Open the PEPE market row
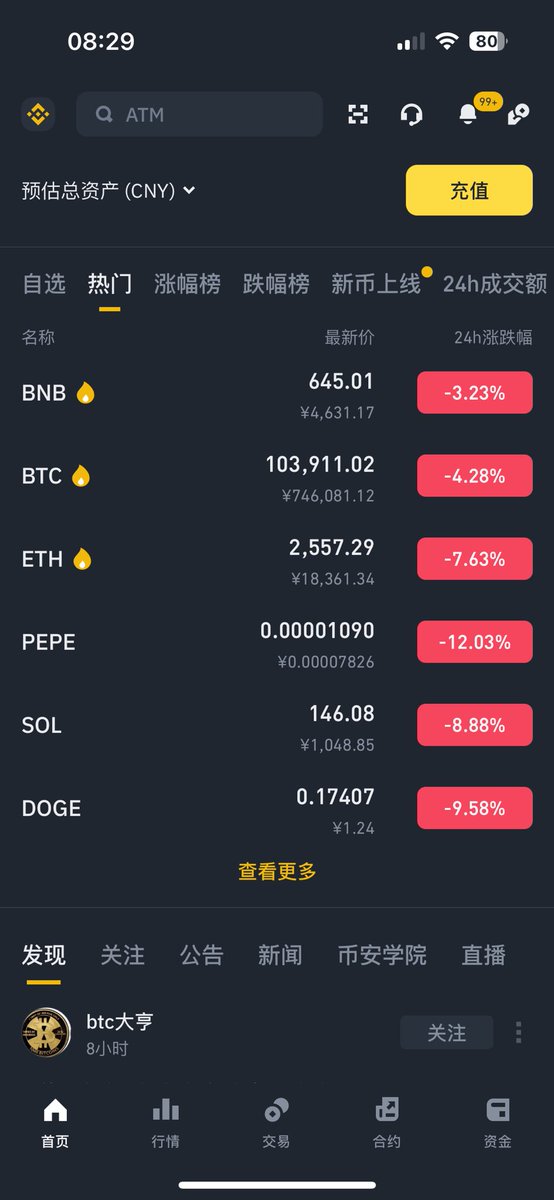The image size is (554, 1200). (x=277, y=642)
